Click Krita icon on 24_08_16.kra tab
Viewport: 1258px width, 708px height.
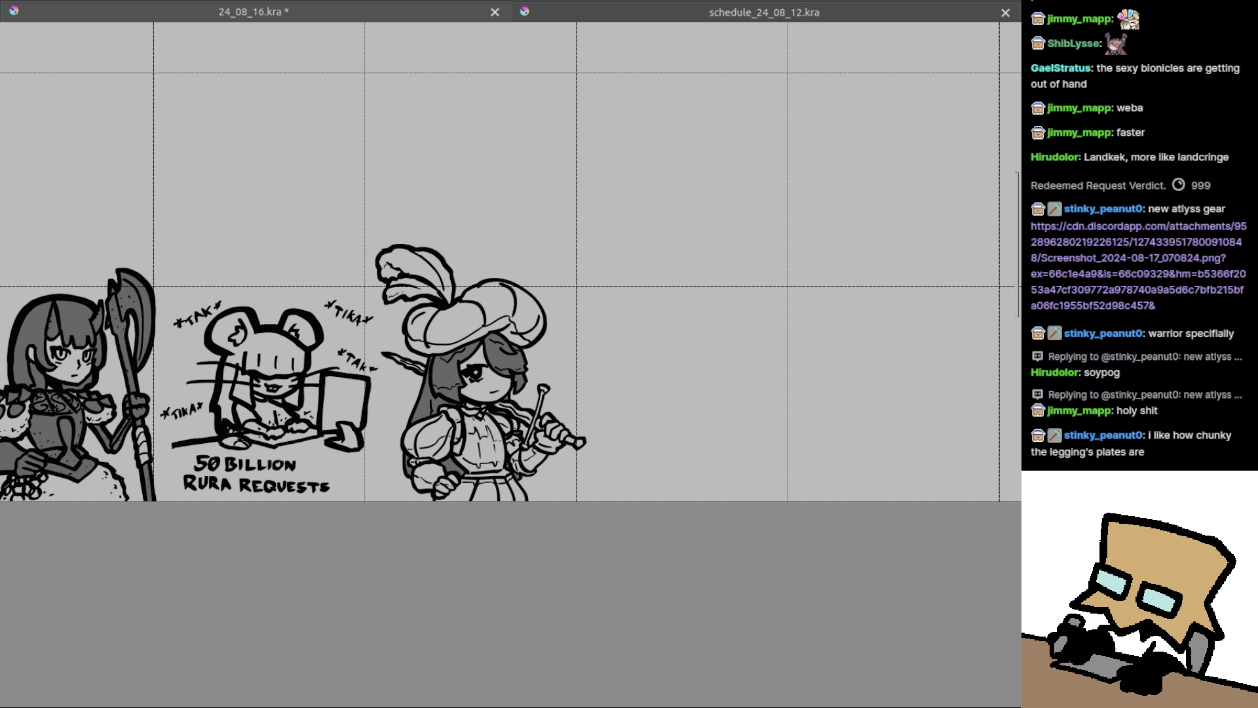pyautogui.click(x=14, y=11)
